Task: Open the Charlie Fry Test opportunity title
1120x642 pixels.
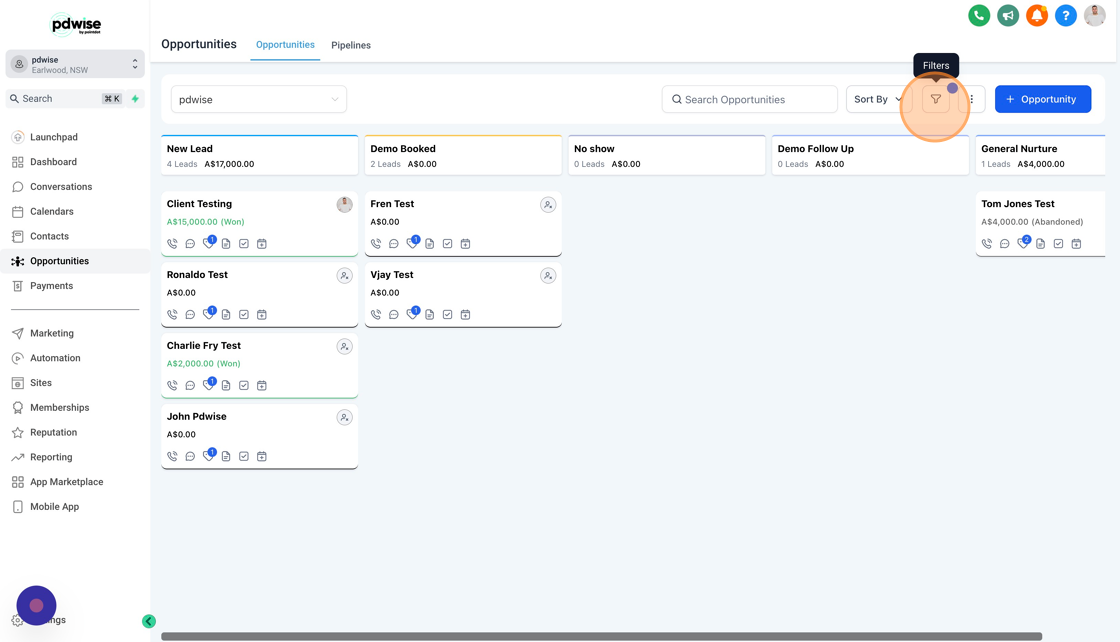Action: pyautogui.click(x=204, y=346)
